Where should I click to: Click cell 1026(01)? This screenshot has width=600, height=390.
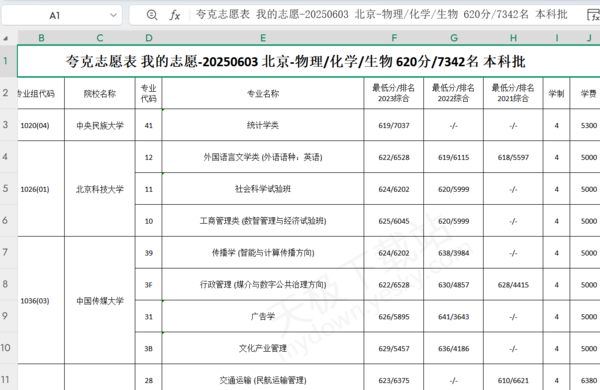click(x=41, y=189)
